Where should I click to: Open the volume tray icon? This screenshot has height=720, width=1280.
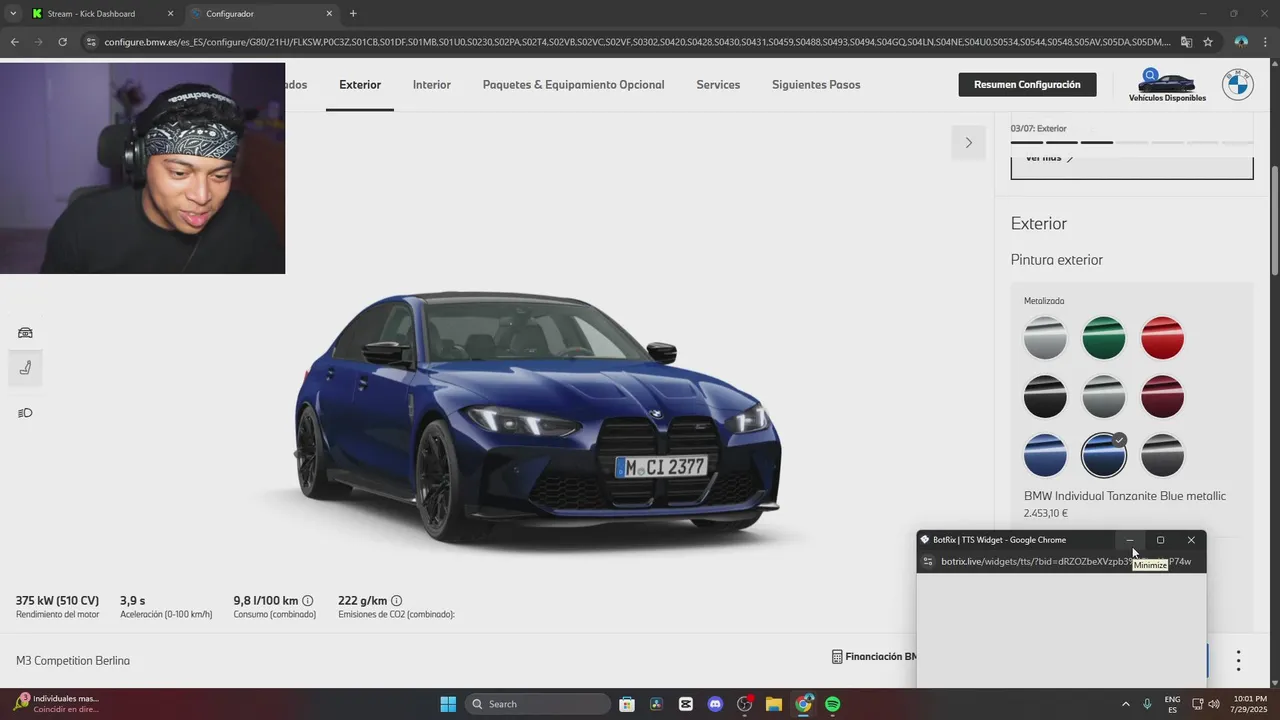pos(1214,704)
